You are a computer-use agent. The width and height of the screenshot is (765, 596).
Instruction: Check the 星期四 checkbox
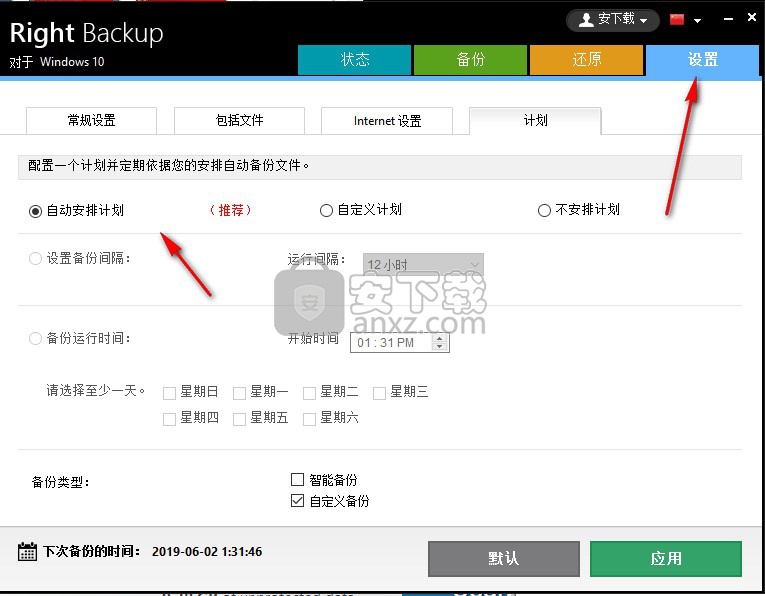[x=169, y=419]
